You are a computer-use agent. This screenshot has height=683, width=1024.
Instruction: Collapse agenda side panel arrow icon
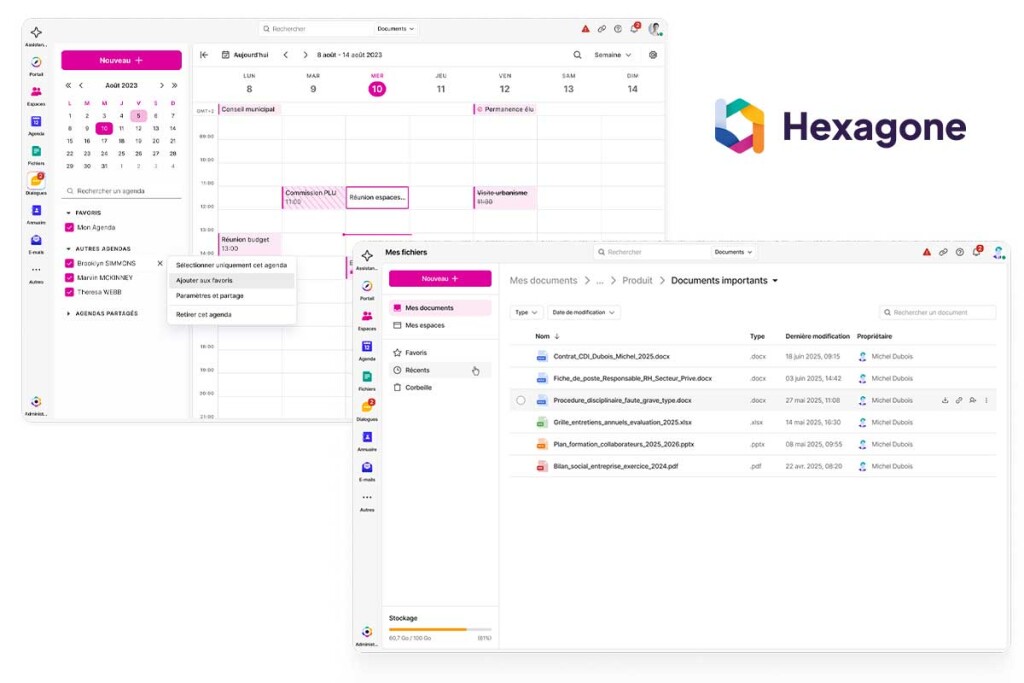click(x=204, y=55)
